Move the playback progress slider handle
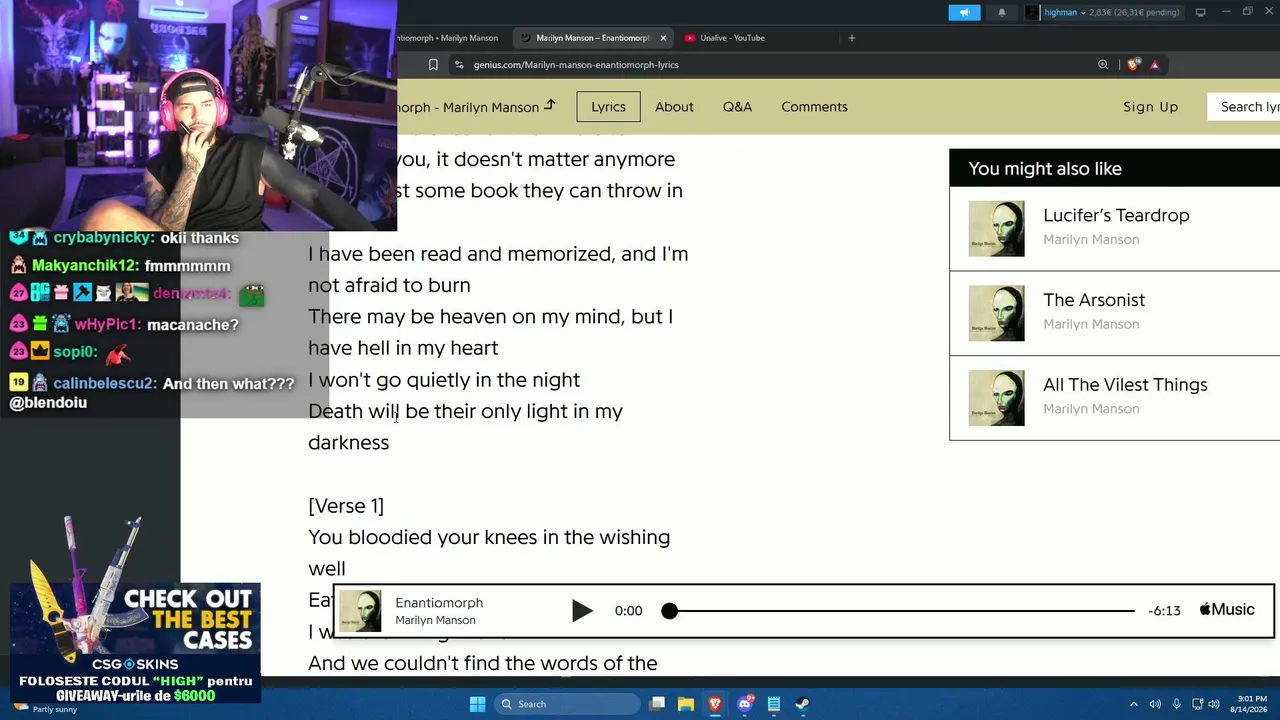This screenshot has width=1280, height=720. pos(670,611)
